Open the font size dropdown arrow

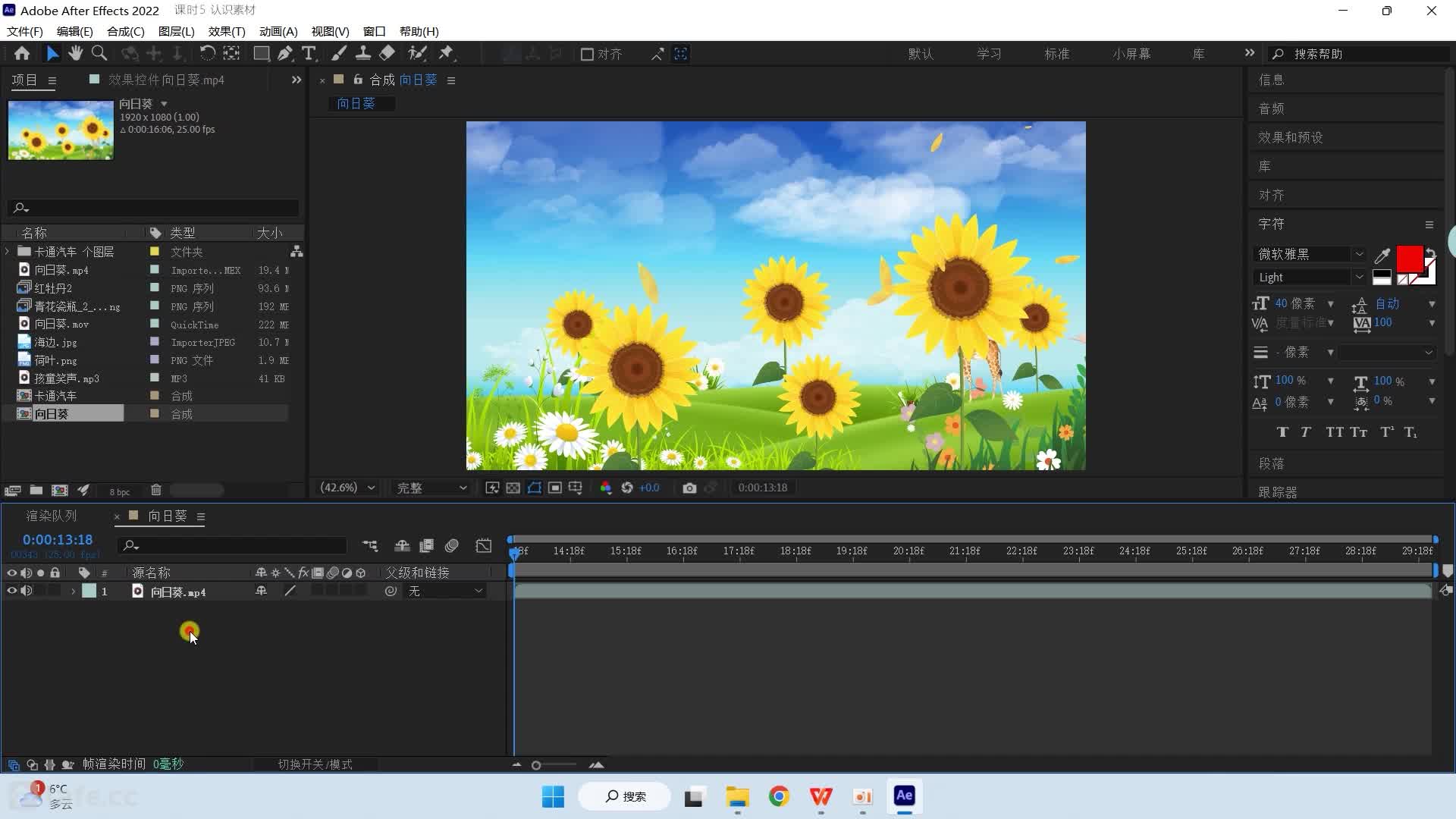pyautogui.click(x=1330, y=304)
